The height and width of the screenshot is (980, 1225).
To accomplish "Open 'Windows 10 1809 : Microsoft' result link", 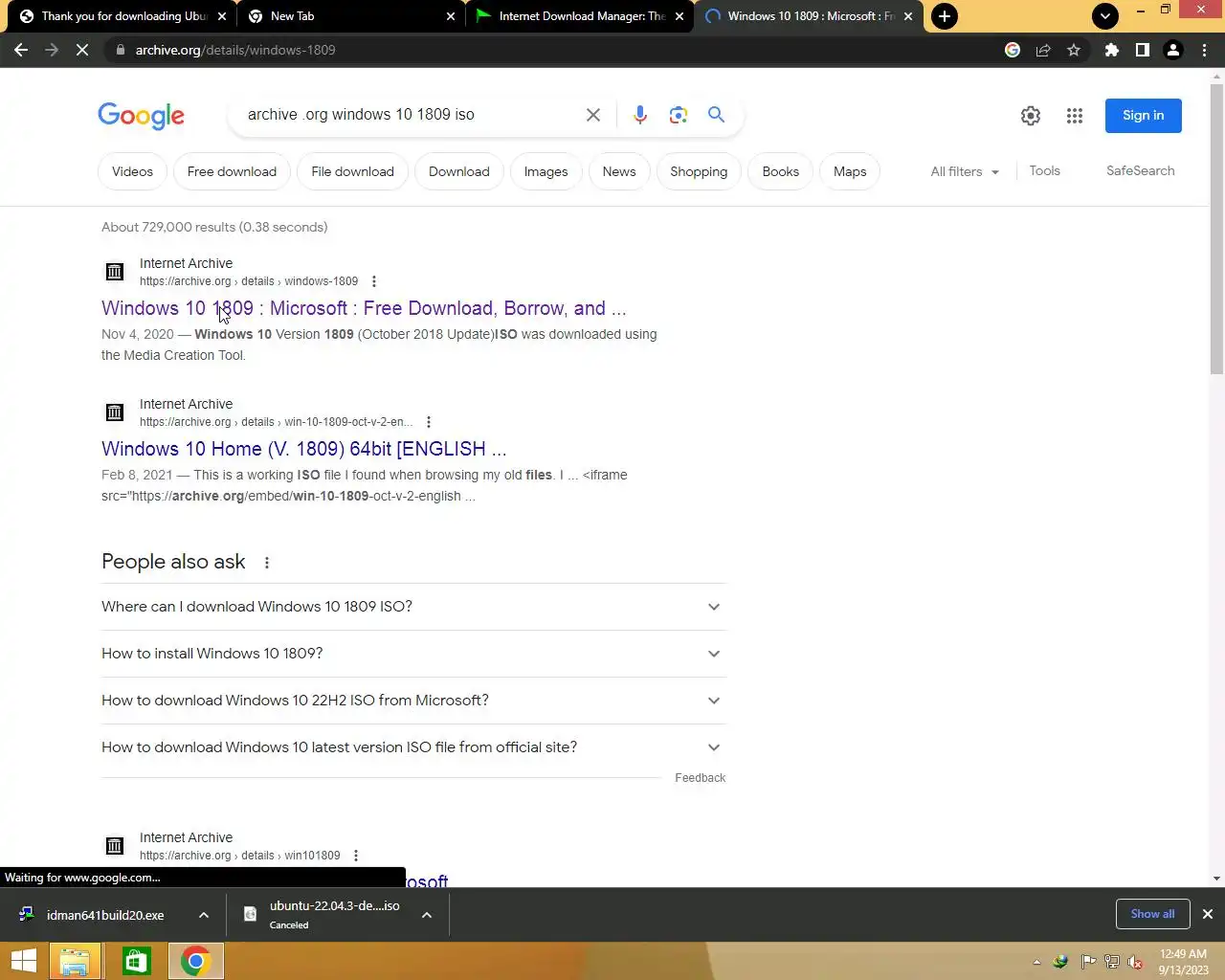I will (x=364, y=308).
